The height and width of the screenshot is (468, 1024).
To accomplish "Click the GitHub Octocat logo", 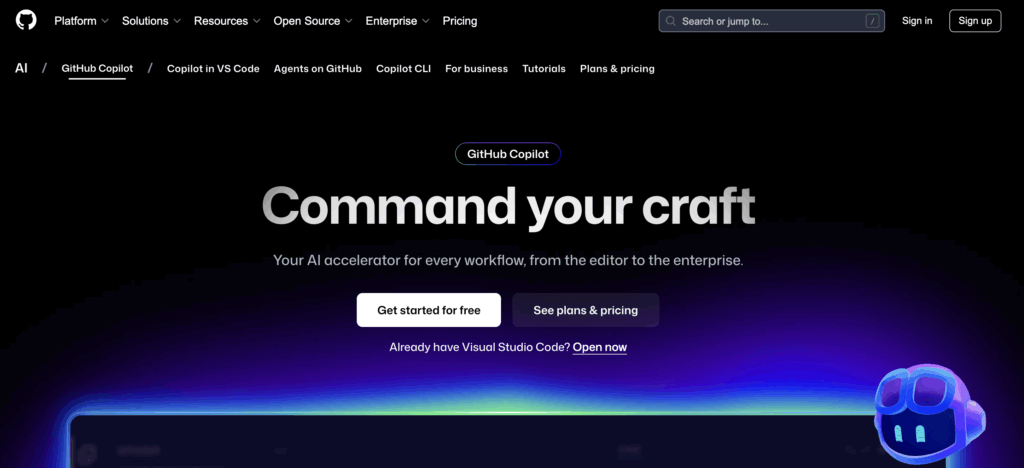I will 26,20.
